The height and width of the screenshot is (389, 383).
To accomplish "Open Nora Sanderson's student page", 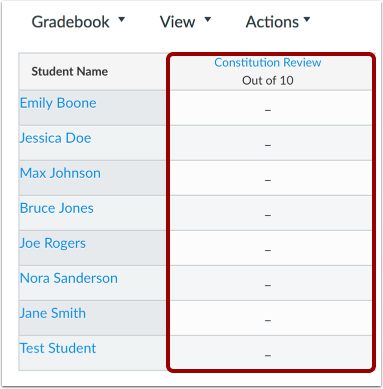I will tap(69, 278).
